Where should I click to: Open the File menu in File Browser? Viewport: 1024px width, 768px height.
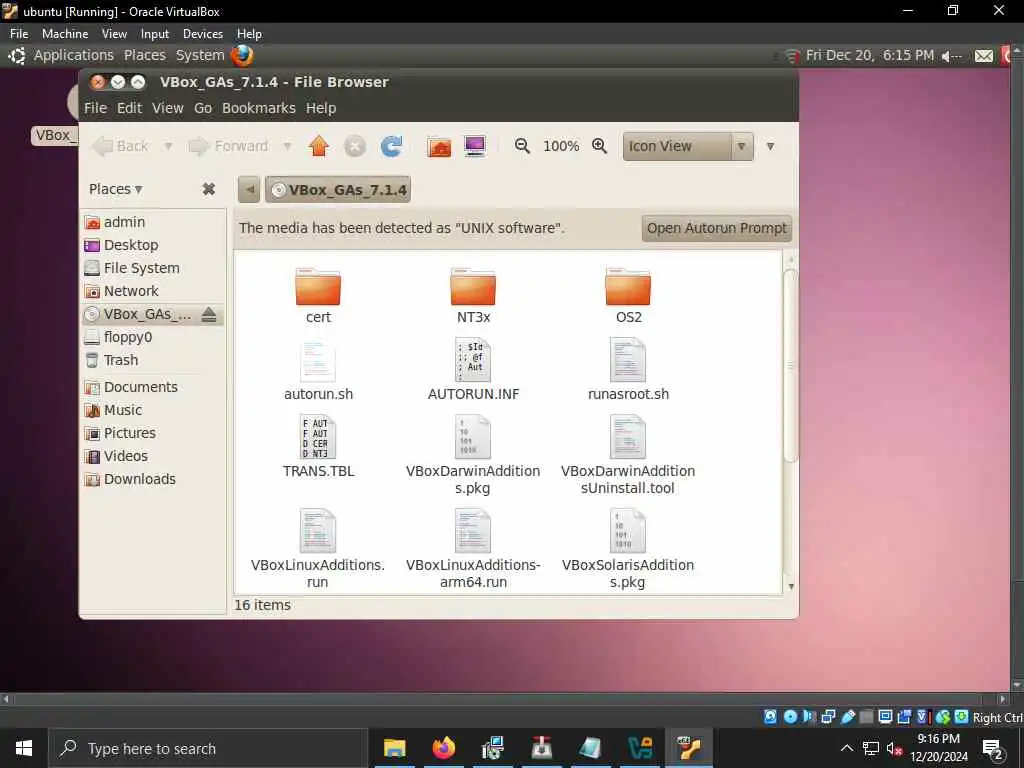click(x=95, y=108)
